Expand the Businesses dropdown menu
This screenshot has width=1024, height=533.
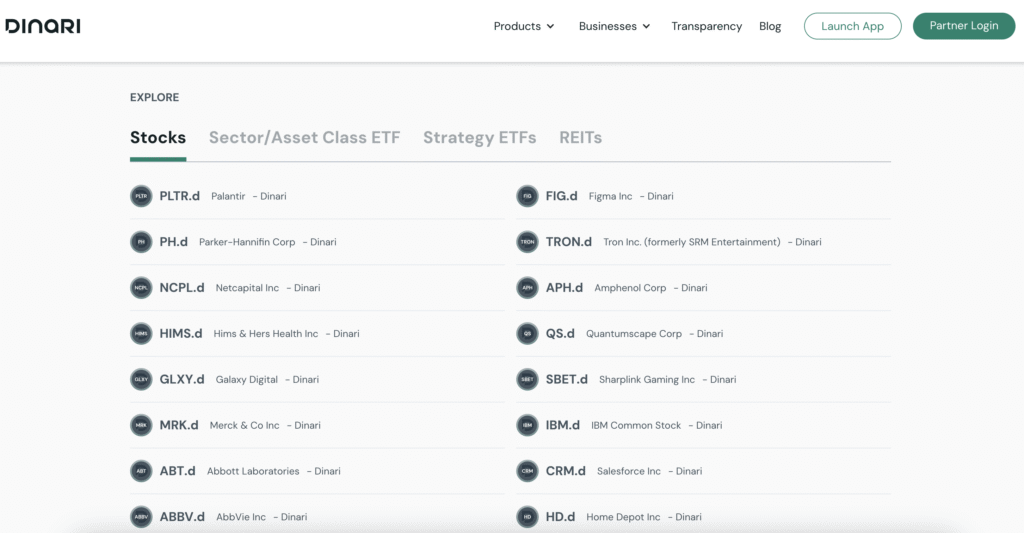click(614, 26)
